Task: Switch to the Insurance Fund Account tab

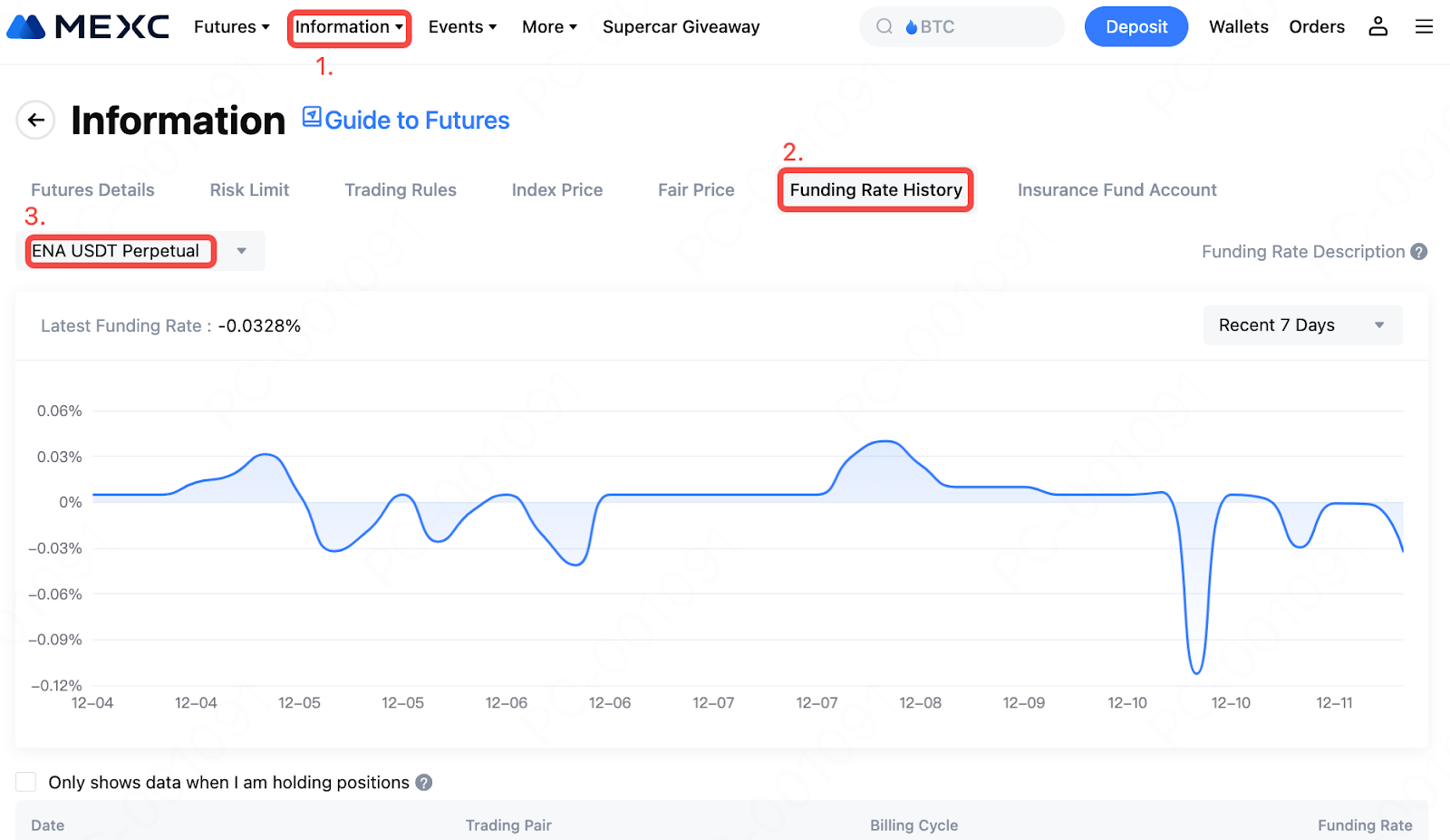Action: [x=1116, y=190]
